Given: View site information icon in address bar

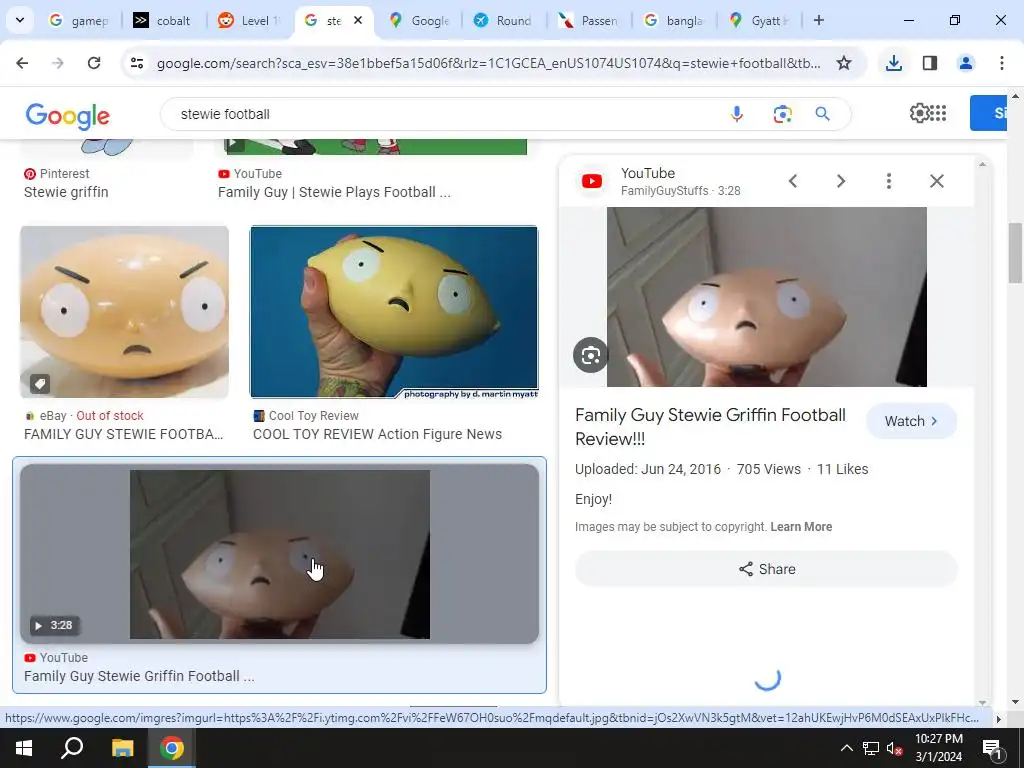Looking at the screenshot, I should (136, 63).
